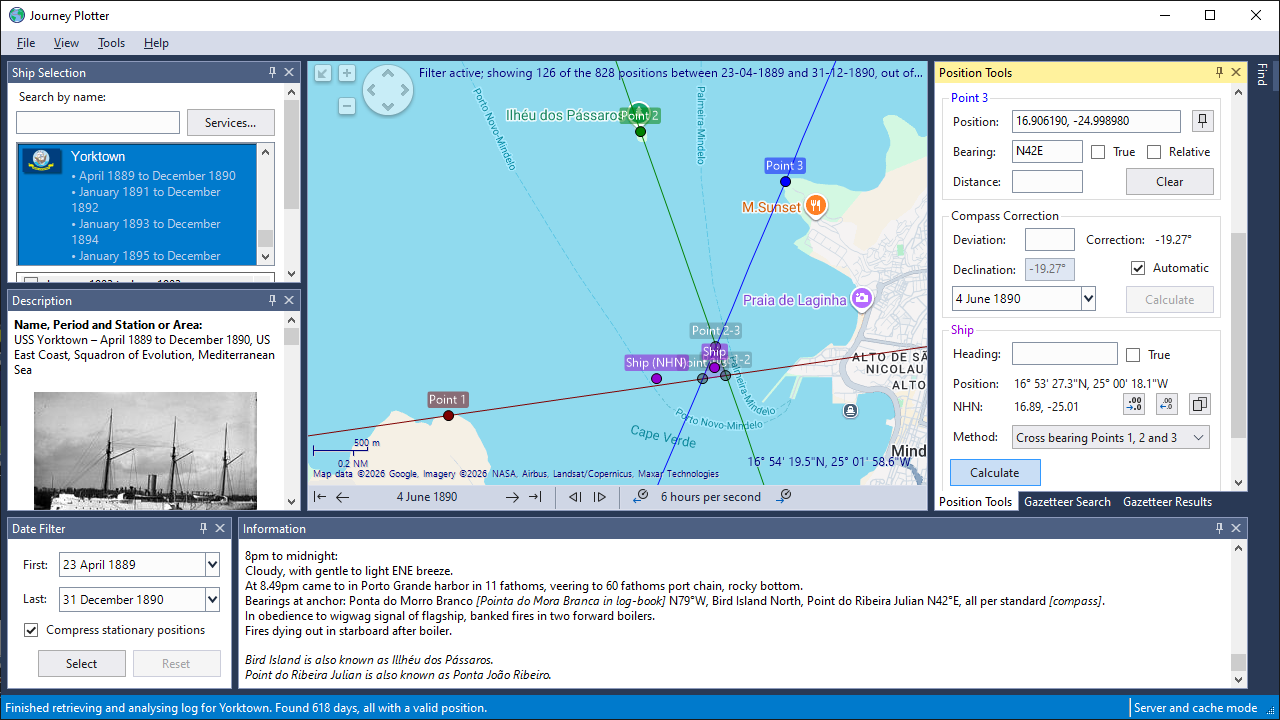Pin the Information panel
1280x720 pixels.
pyautogui.click(x=1220, y=528)
